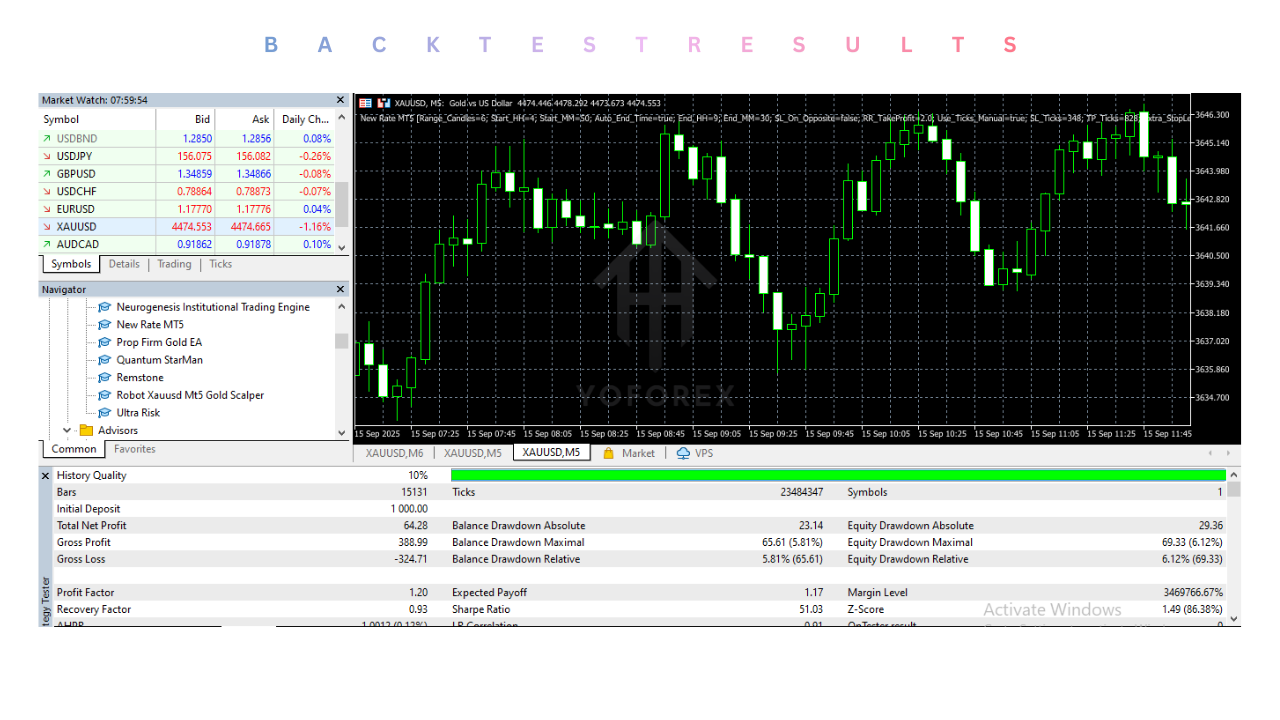Click the Symbol column header
The height and width of the screenshot is (720, 1280).
[x=61, y=119]
